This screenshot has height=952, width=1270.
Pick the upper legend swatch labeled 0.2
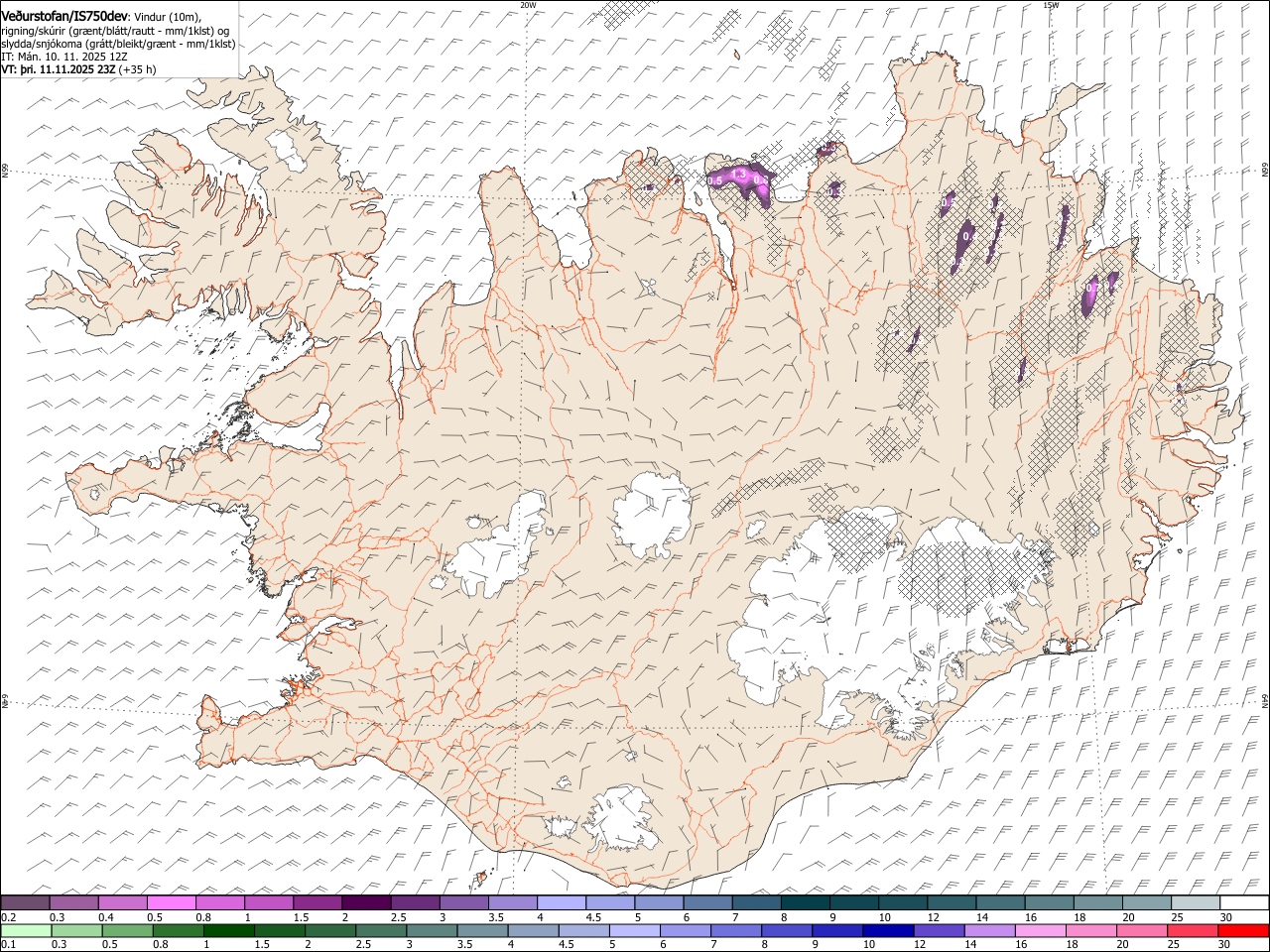tap(25, 902)
